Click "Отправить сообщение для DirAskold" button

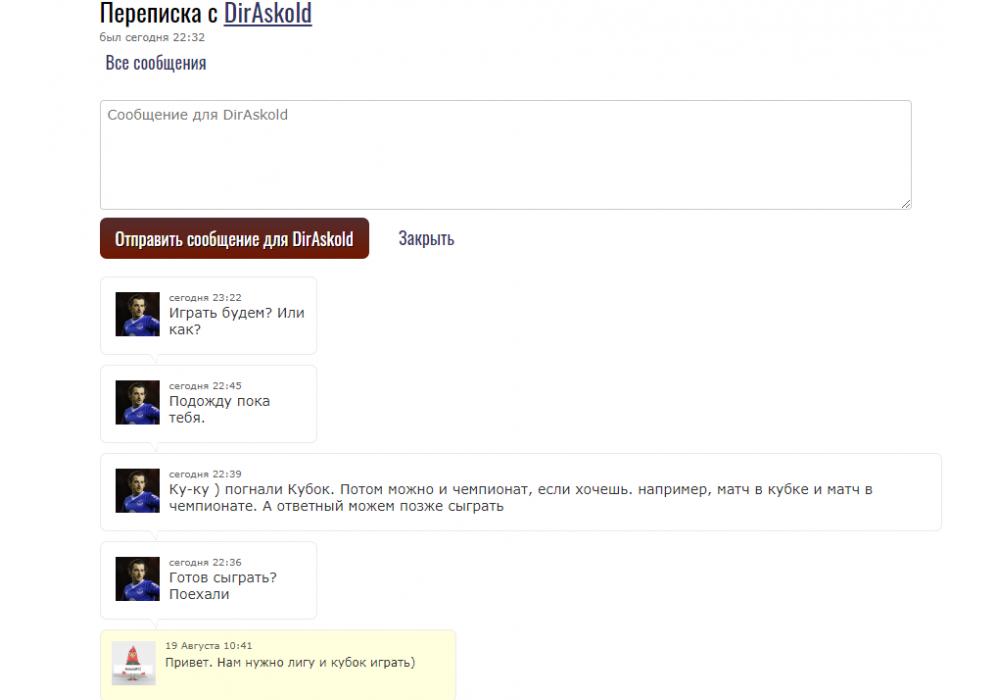(x=234, y=238)
